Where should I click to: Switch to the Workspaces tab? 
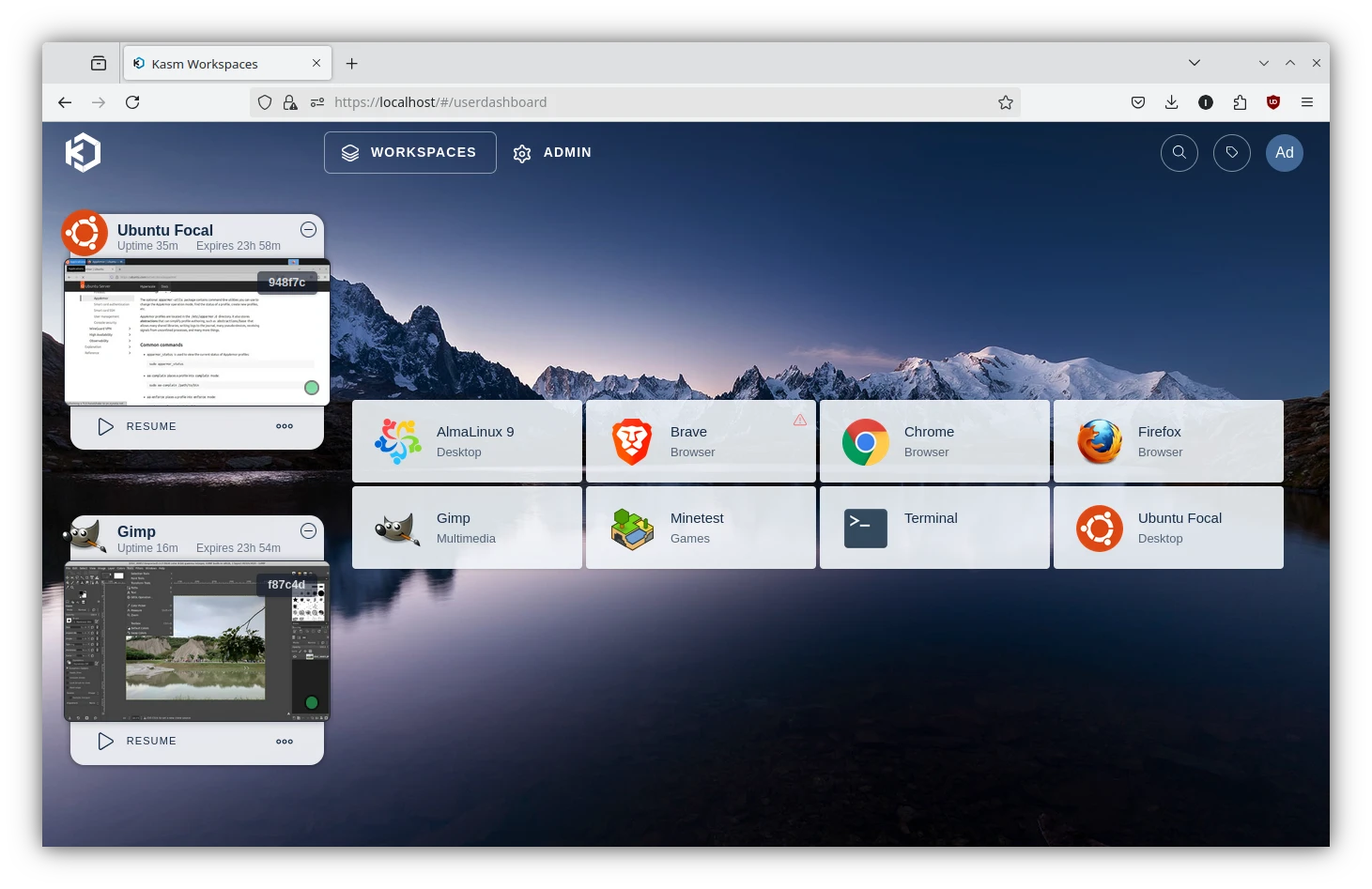(409, 152)
